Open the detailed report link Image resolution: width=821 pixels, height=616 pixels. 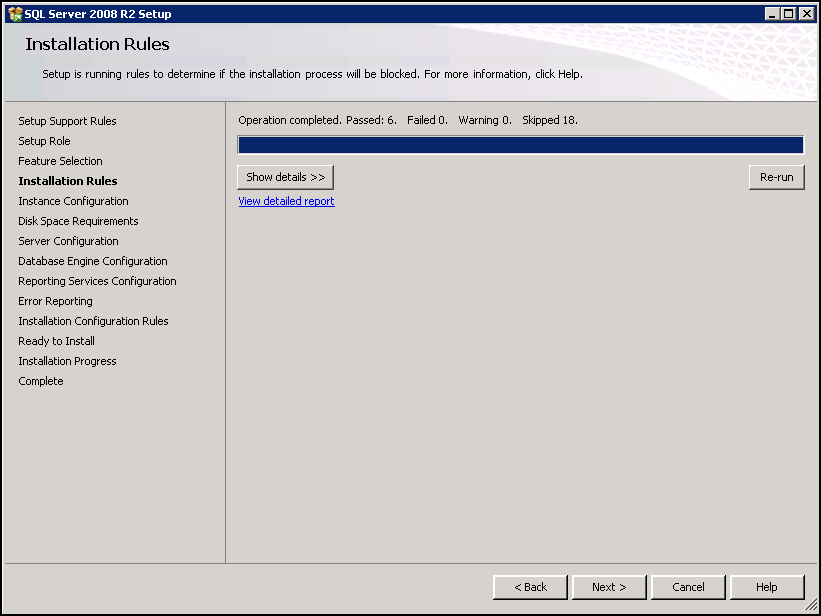coord(286,200)
